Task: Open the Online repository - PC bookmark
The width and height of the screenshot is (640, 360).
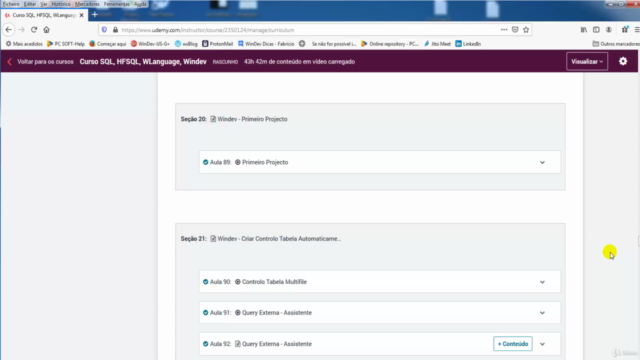Action: pyautogui.click(x=390, y=44)
